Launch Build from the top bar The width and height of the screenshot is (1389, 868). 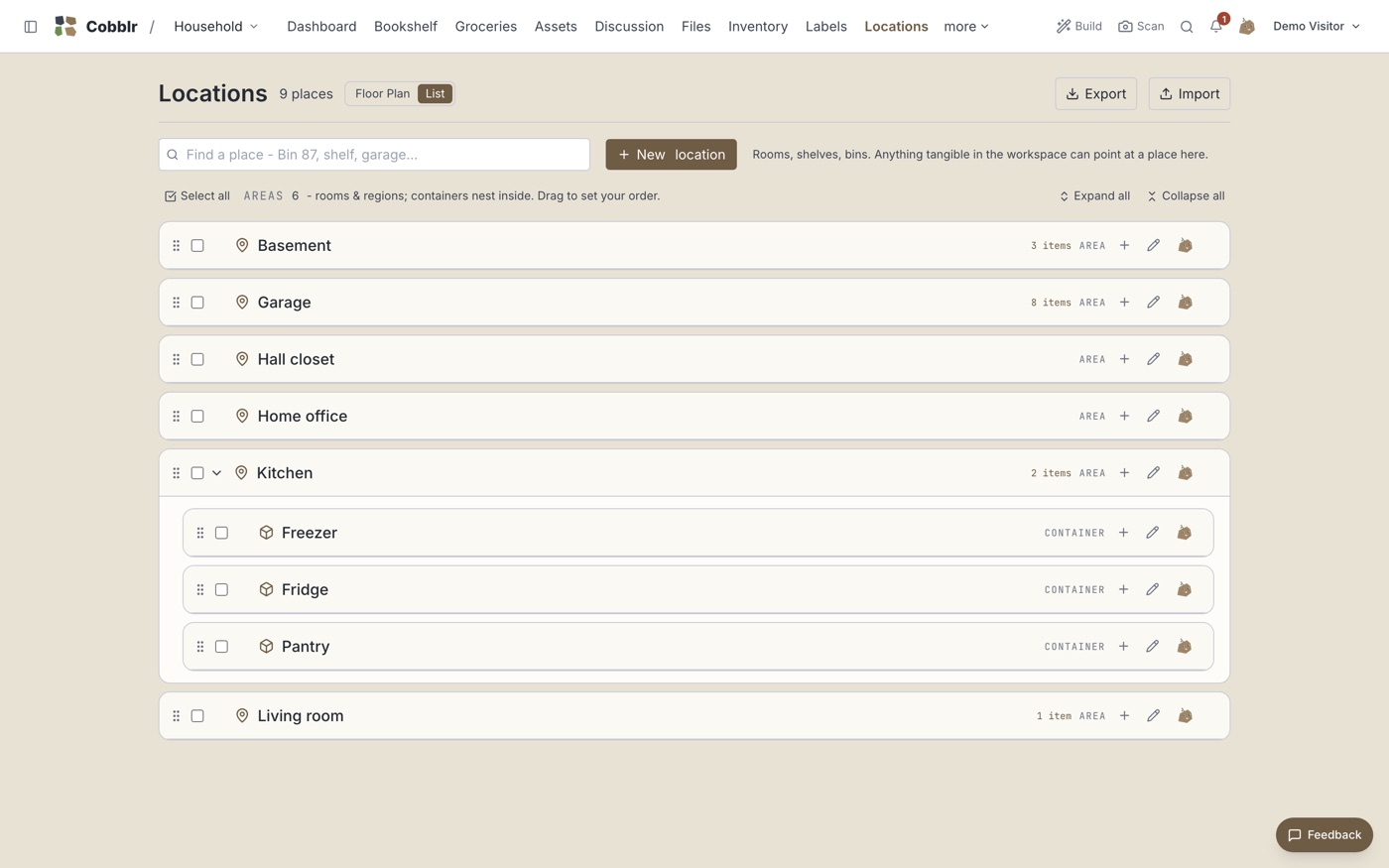pos(1078,27)
